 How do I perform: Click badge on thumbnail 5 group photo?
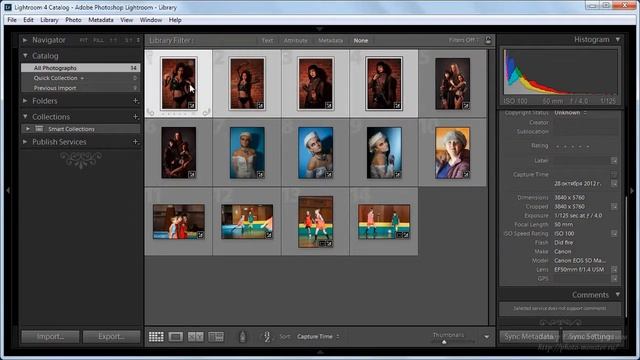466,106
